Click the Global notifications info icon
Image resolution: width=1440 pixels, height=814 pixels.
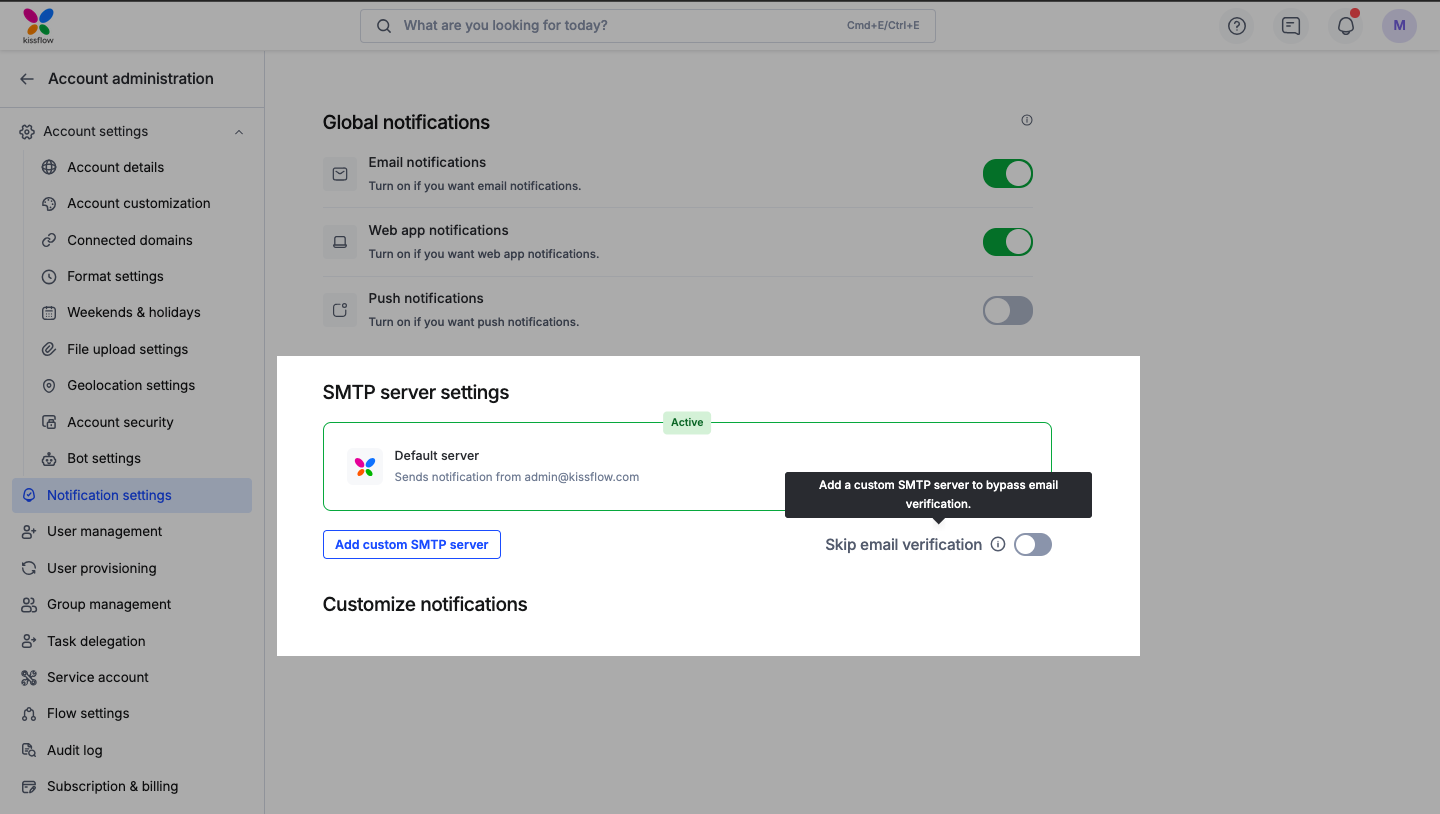(1026, 120)
